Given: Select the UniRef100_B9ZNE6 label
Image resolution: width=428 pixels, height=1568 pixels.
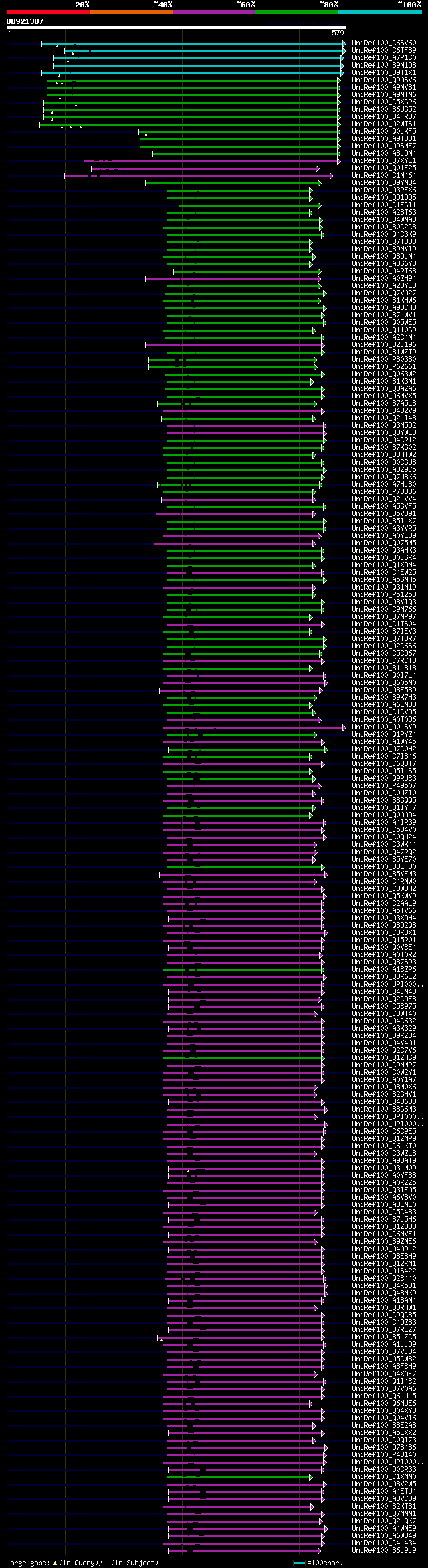Looking at the screenshot, I should click(x=384, y=1242).
